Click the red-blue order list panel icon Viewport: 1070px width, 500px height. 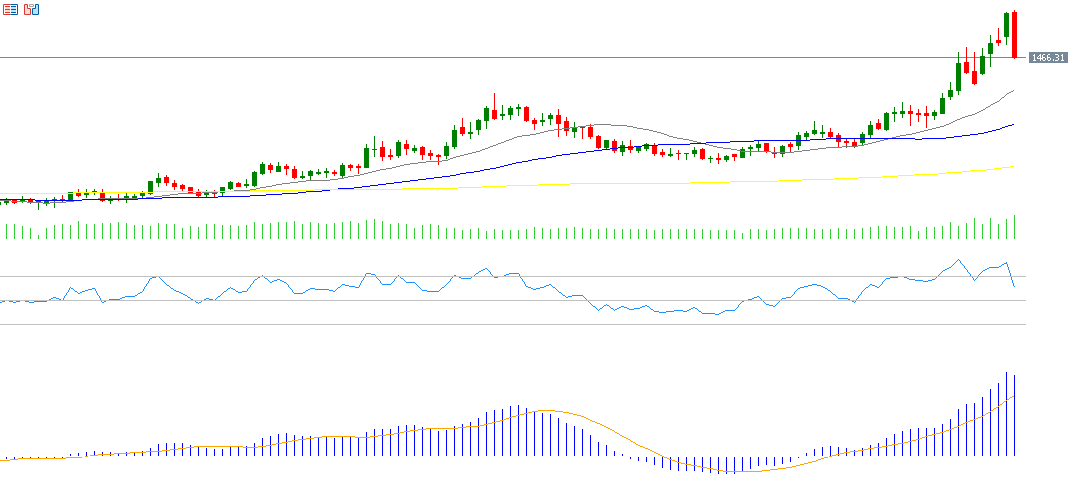[10, 9]
